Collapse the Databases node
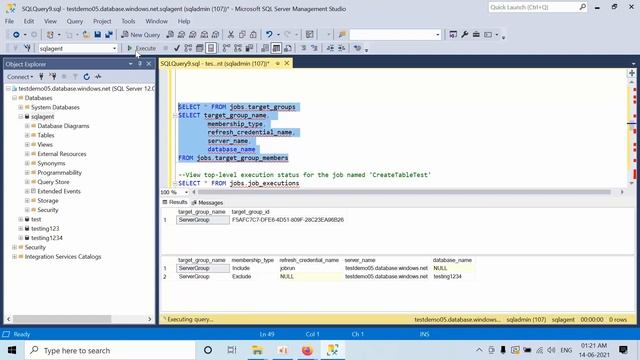The width and height of the screenshot is (640, 360). pyautogui.click(x=14, y=98)
